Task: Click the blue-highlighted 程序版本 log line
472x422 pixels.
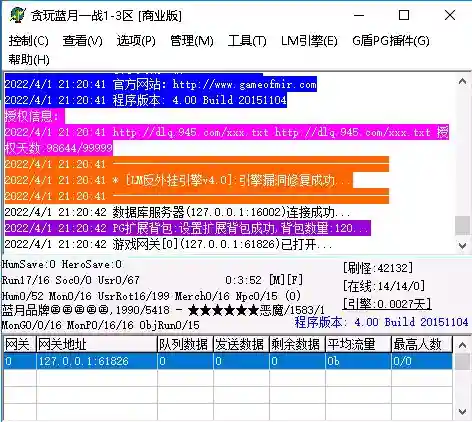Action: pos(146,100)
